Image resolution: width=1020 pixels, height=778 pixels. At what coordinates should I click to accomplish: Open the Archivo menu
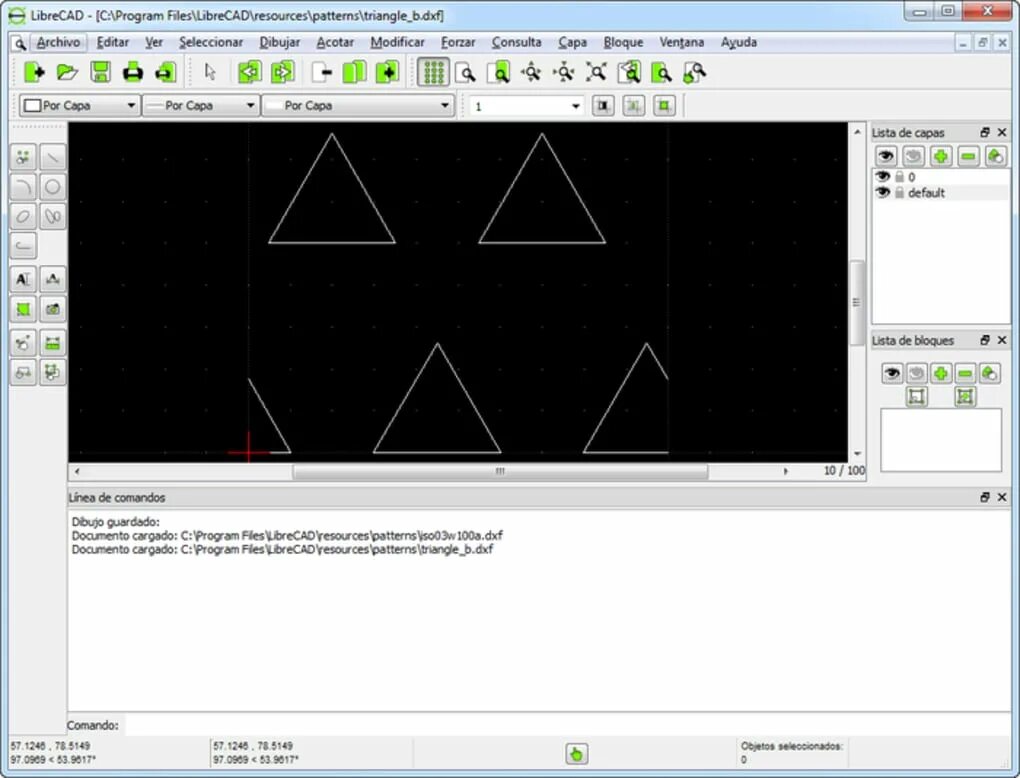(58, 42)
